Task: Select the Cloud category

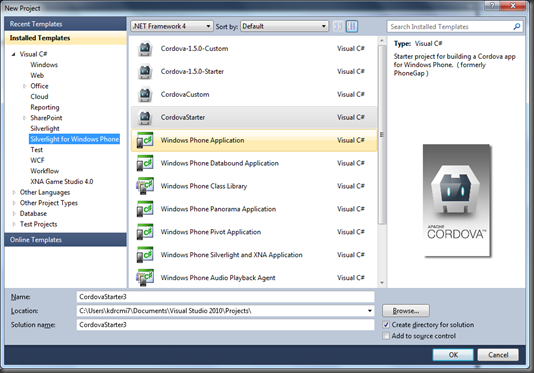Action: pyautogui.click(x=39, y=97)
